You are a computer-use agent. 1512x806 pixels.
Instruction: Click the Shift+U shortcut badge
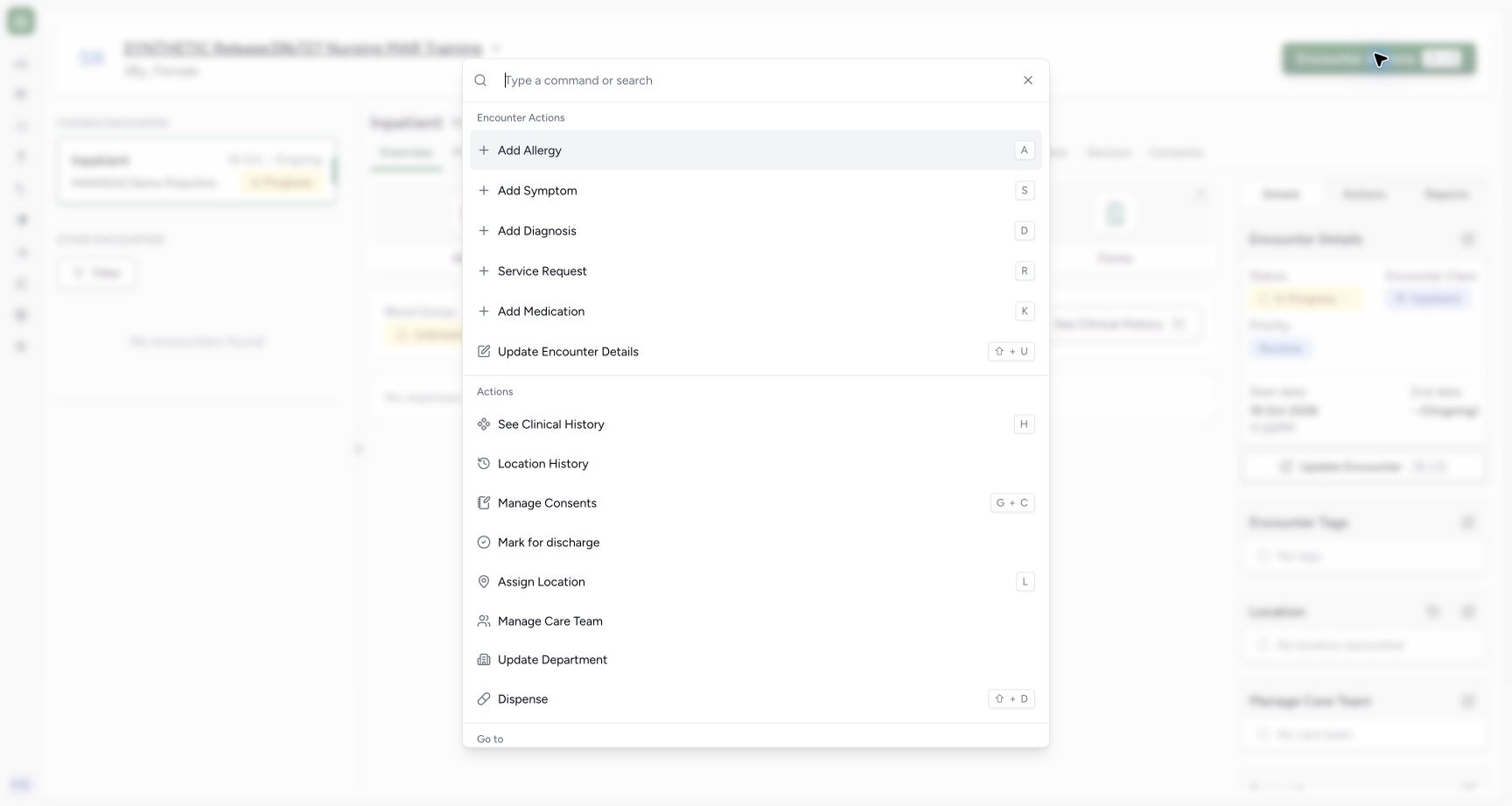click(1011, 352)
